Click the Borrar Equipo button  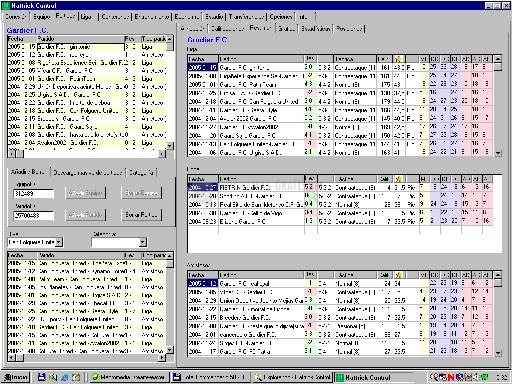(x=141, y=193)
